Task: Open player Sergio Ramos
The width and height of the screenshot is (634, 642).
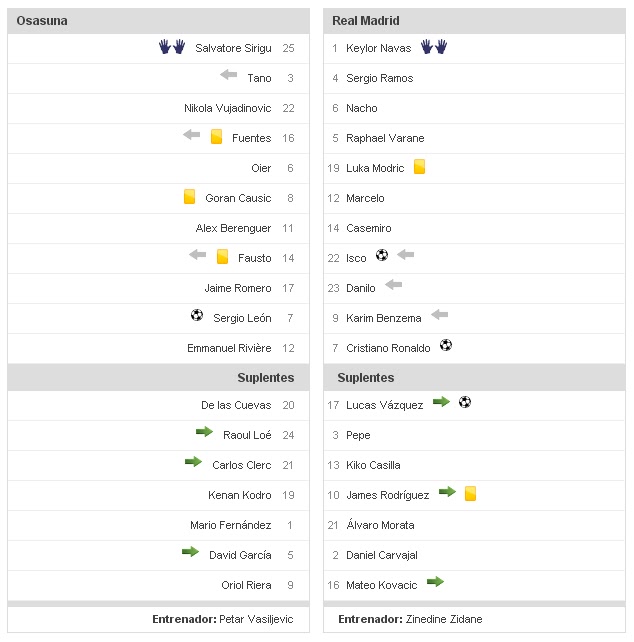Action: [379, 78]
